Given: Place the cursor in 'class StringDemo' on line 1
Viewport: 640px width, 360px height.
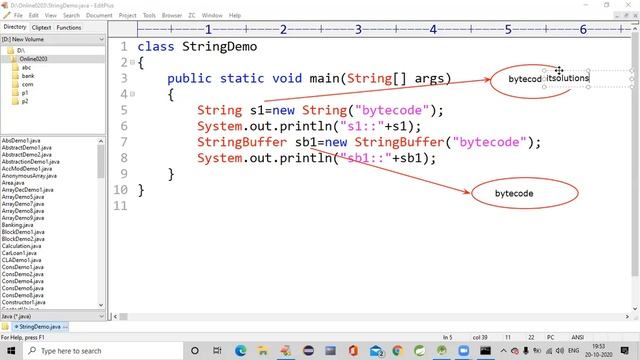Looking at the screenshot, I should pos(197,47).
